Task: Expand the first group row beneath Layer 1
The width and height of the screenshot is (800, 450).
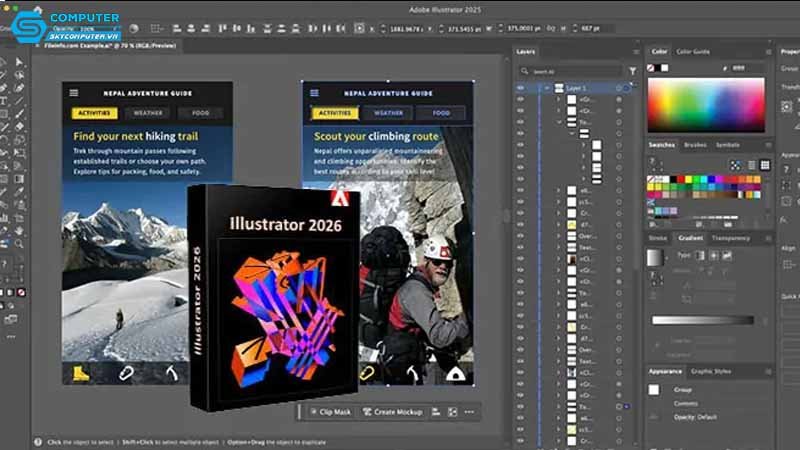Action: (559, 99)
